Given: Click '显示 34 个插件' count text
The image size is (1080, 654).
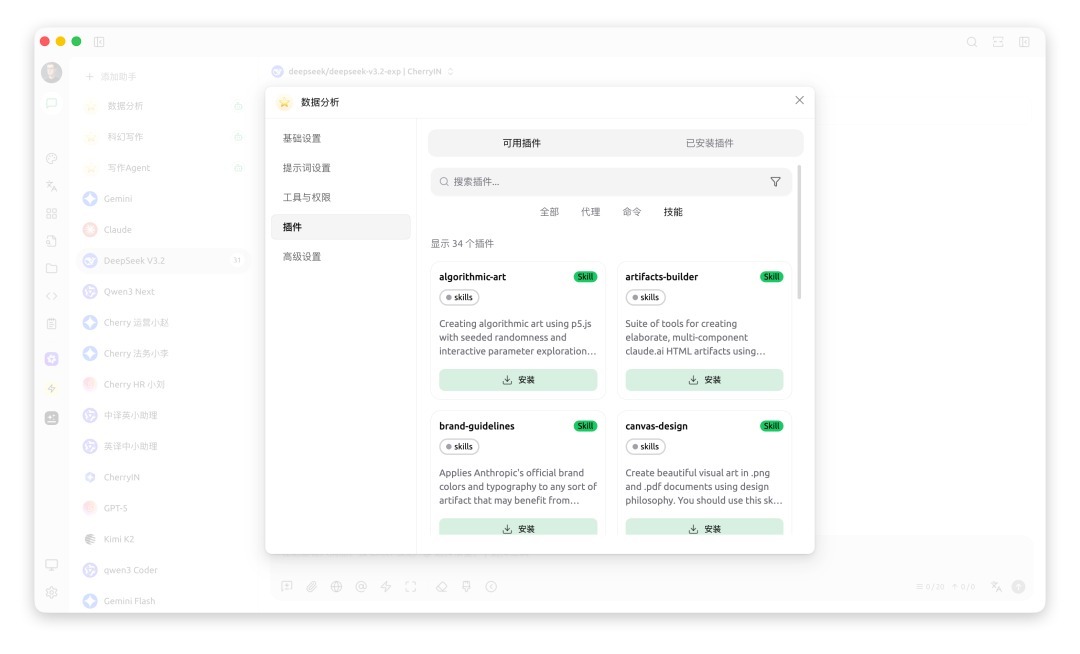Looking at the screenshot, I should pos(462,244).
